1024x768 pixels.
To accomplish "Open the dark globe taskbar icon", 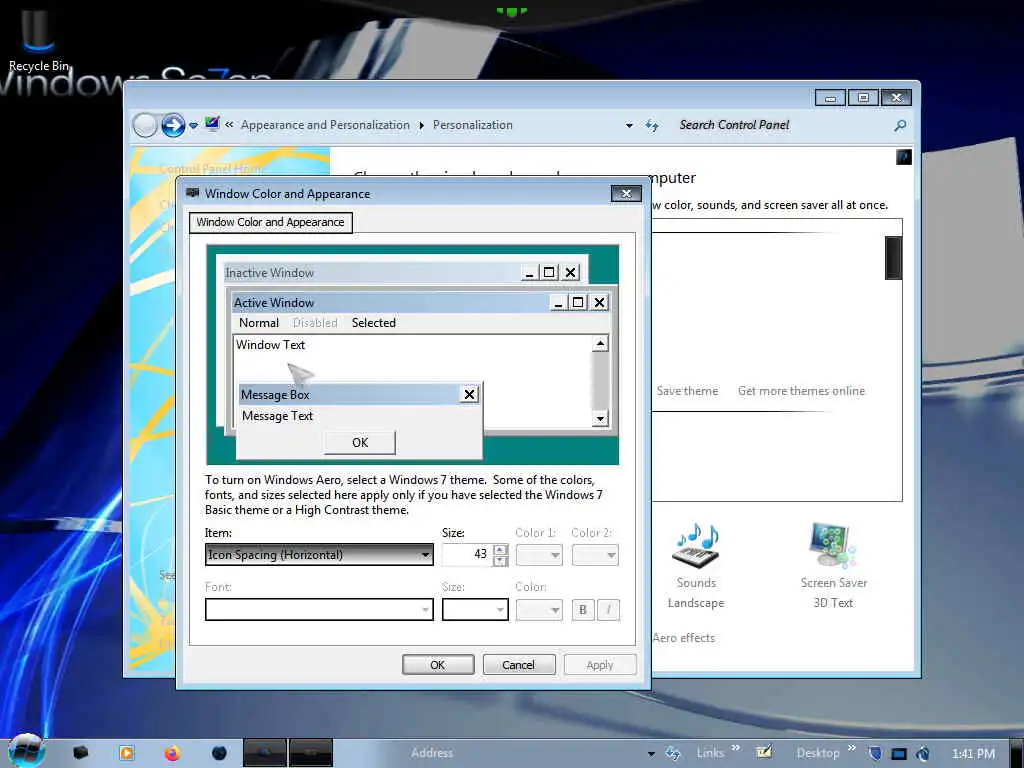I will (219, 753).
